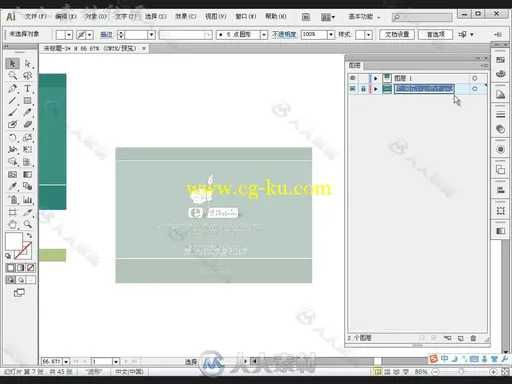Image resolution: width=512 pixels, height=384 pixels.
Task: Open the stroke weight dropdown
Action: pyautogui.click(x=151, y=35)
